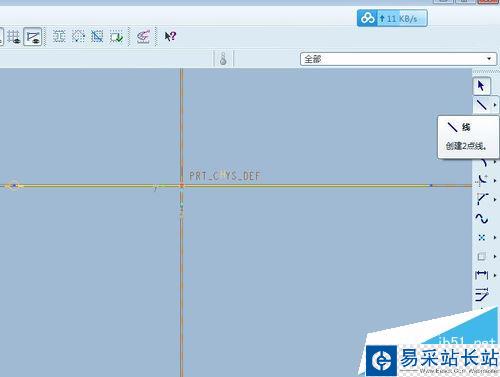Image resolution: width=500 pixels, height=377 pixels.
Task: Expand the chamfer tool flyout arrow
Action: 495,199
